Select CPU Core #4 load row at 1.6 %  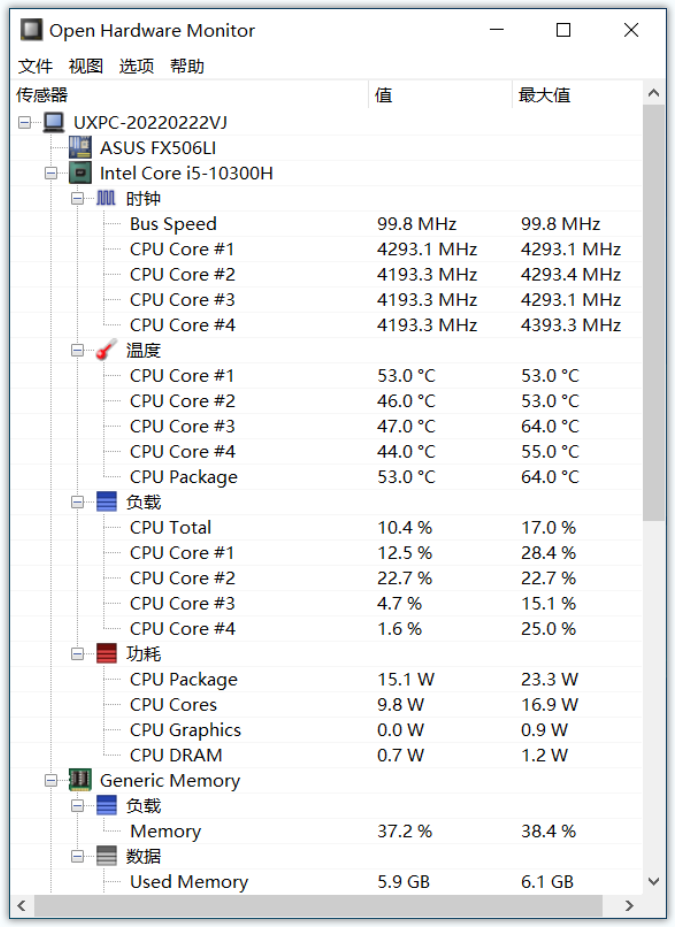point(326,628)
